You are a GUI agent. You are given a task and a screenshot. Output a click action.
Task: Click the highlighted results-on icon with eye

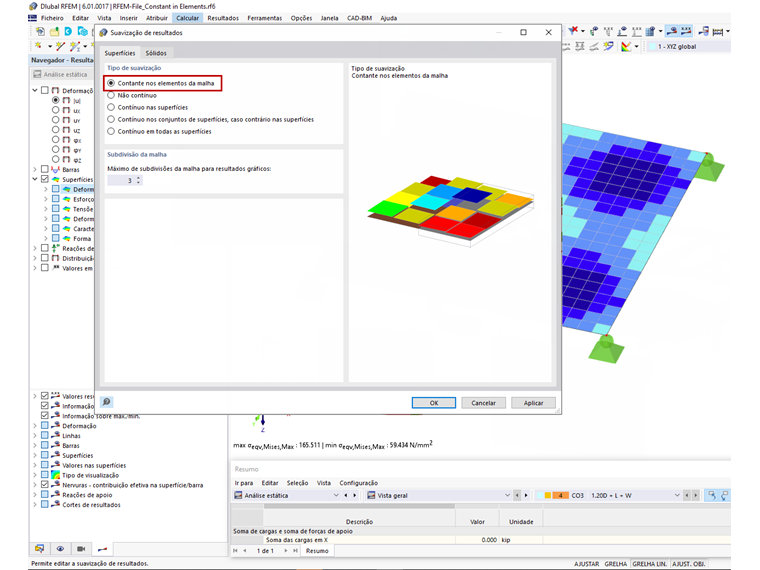(672, 32)
